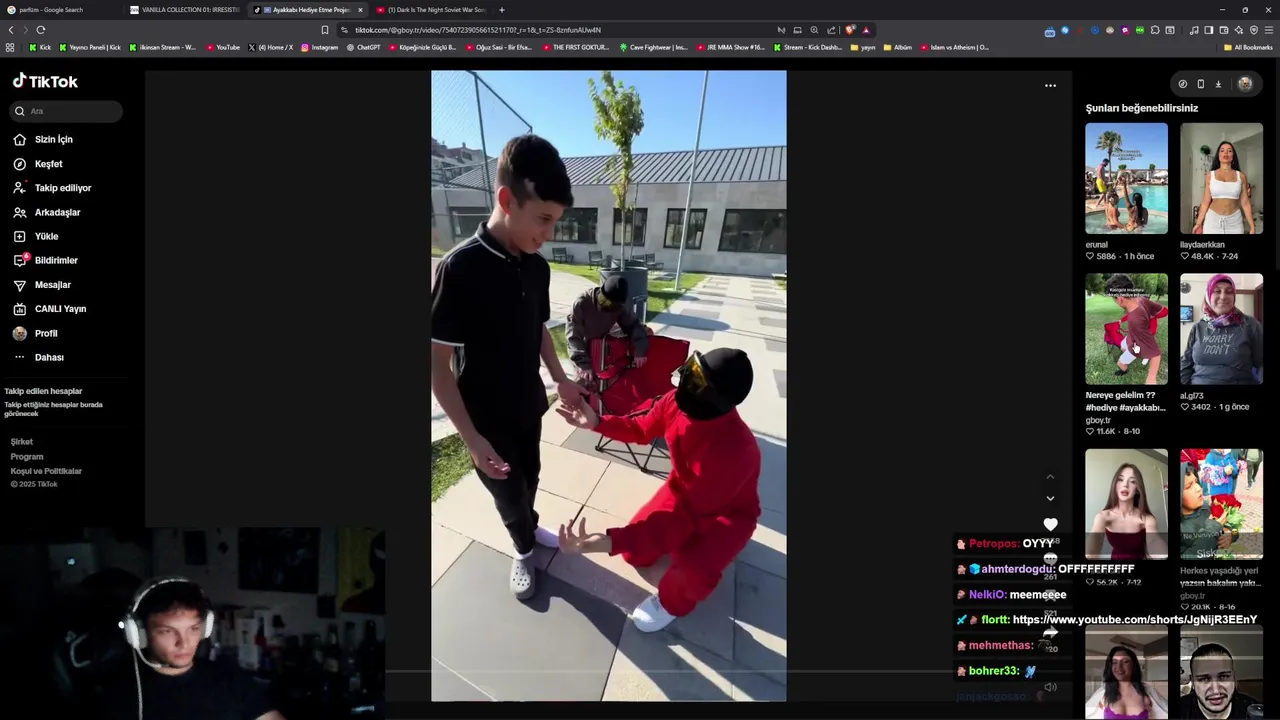This screenshot has width=1280, height=720.
Task: Click the tiktok.com address bar URL
Action: pos(478,30)
